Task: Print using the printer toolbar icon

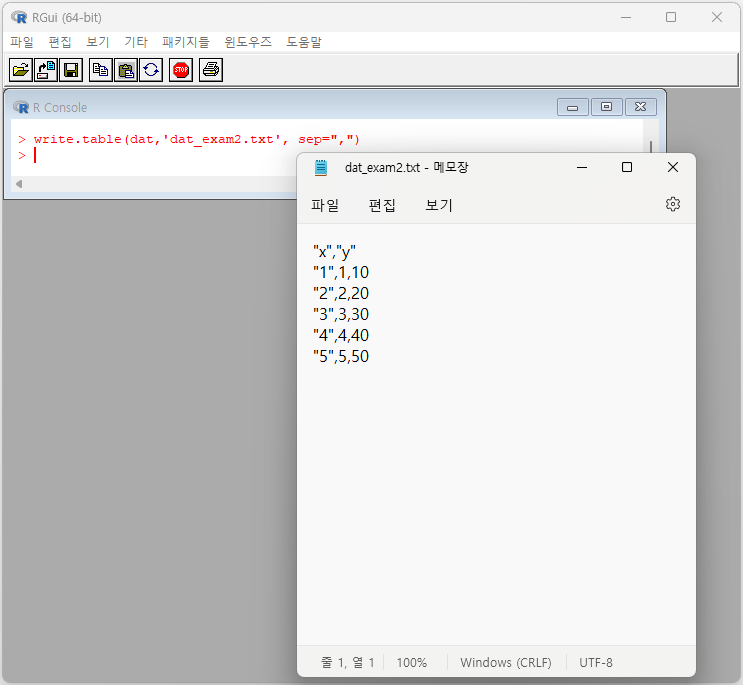Action: tap(211, 70)
